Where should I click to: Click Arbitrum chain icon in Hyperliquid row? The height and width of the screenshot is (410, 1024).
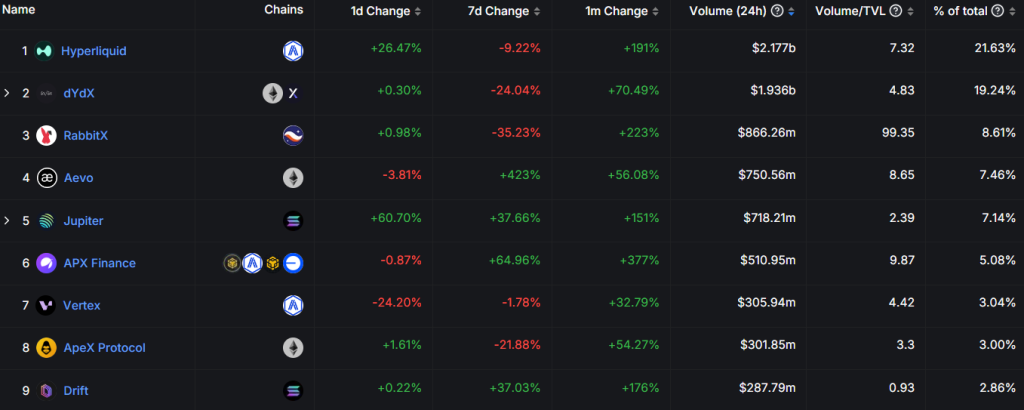pos(293,51)
